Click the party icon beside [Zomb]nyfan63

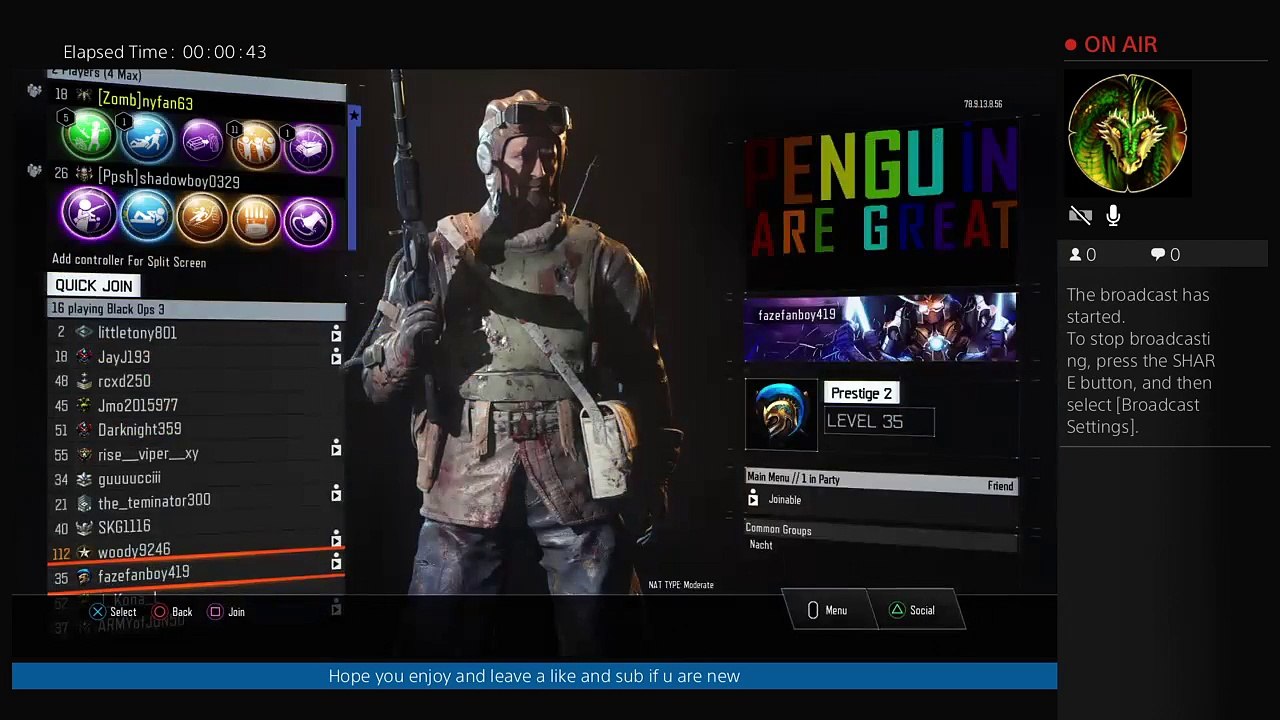tap(34, 92)
